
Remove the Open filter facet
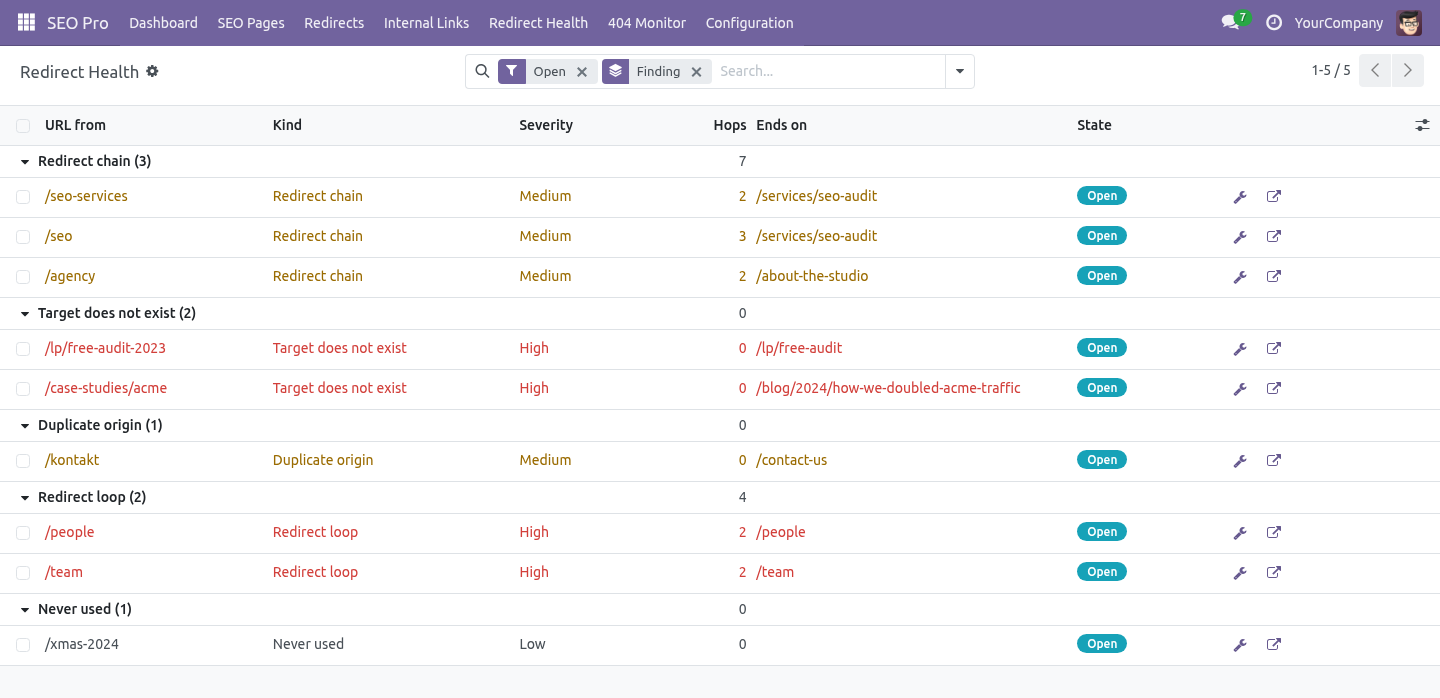tap(582, 72)
